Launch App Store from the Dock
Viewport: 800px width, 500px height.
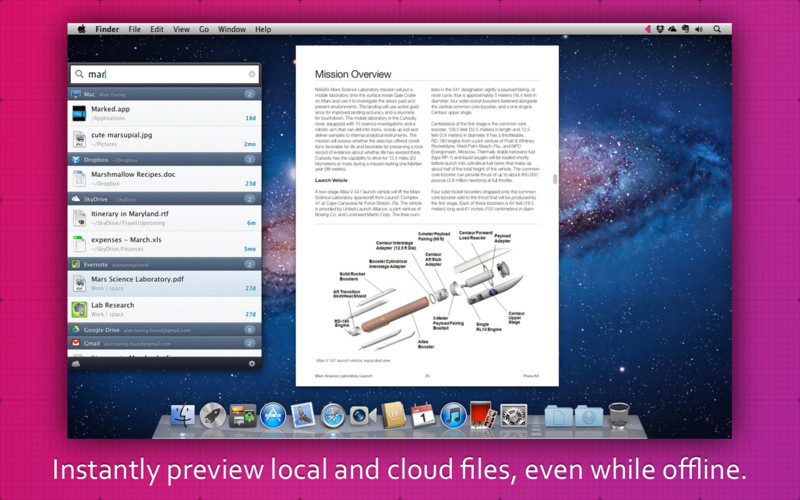click(273, 415)
